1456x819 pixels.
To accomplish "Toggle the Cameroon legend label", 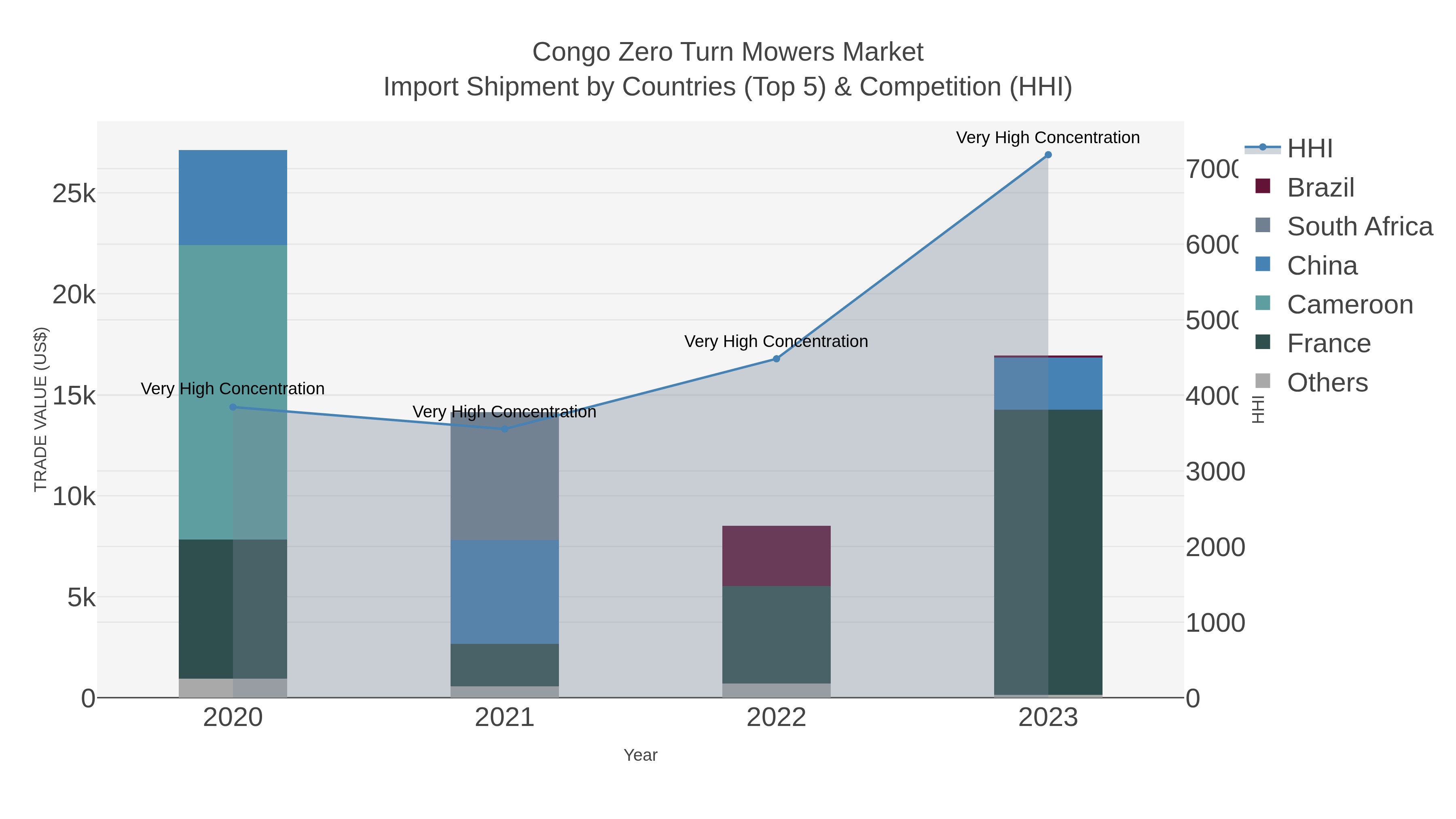I will 1350,305.
